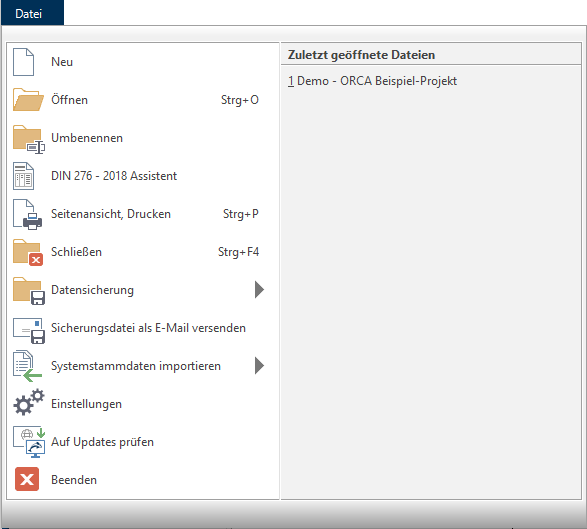Click the open folder Öffnen icon

(x=28, y=100)
